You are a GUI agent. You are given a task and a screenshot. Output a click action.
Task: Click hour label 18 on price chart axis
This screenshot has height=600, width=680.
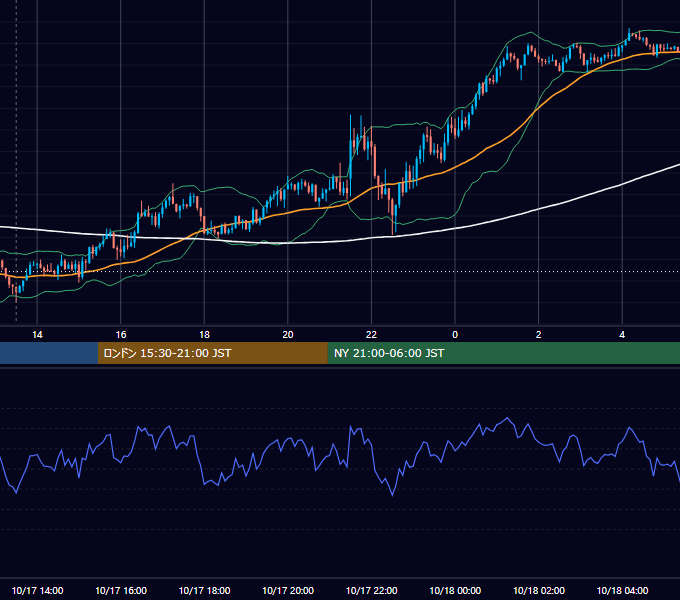tap(204, 335)
